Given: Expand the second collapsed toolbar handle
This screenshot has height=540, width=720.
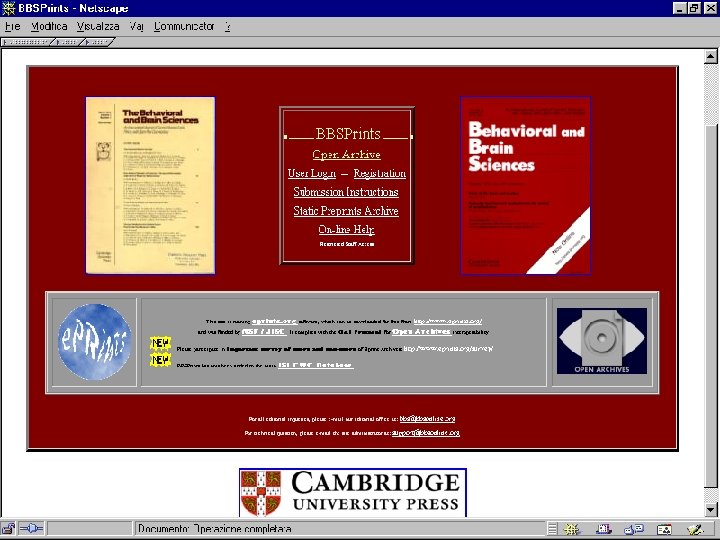Looking at the screenshot, I should coord(67,42).
